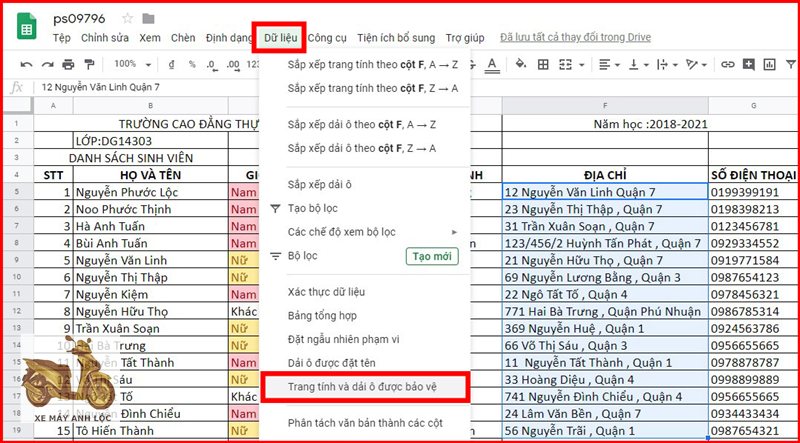Open the 100% zoom dropdown
This screenshot has height=443, width=800.
[x=133, y=64]
